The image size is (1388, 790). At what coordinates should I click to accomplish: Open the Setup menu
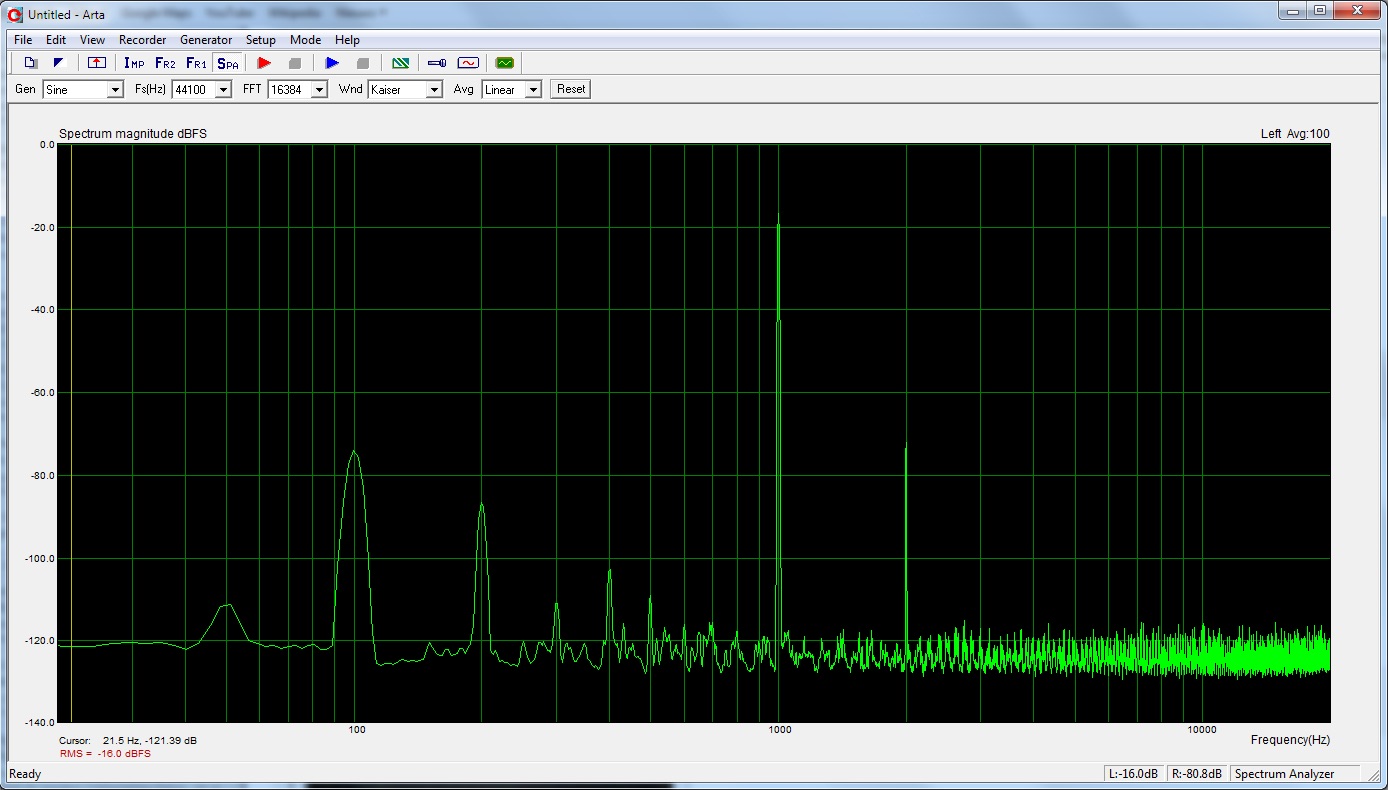[261, 40]
